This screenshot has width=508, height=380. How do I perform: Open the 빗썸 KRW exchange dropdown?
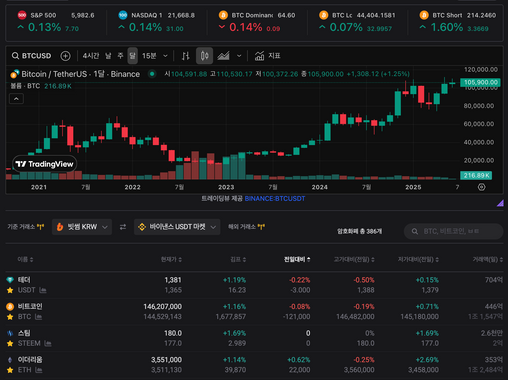click(82, 227)
